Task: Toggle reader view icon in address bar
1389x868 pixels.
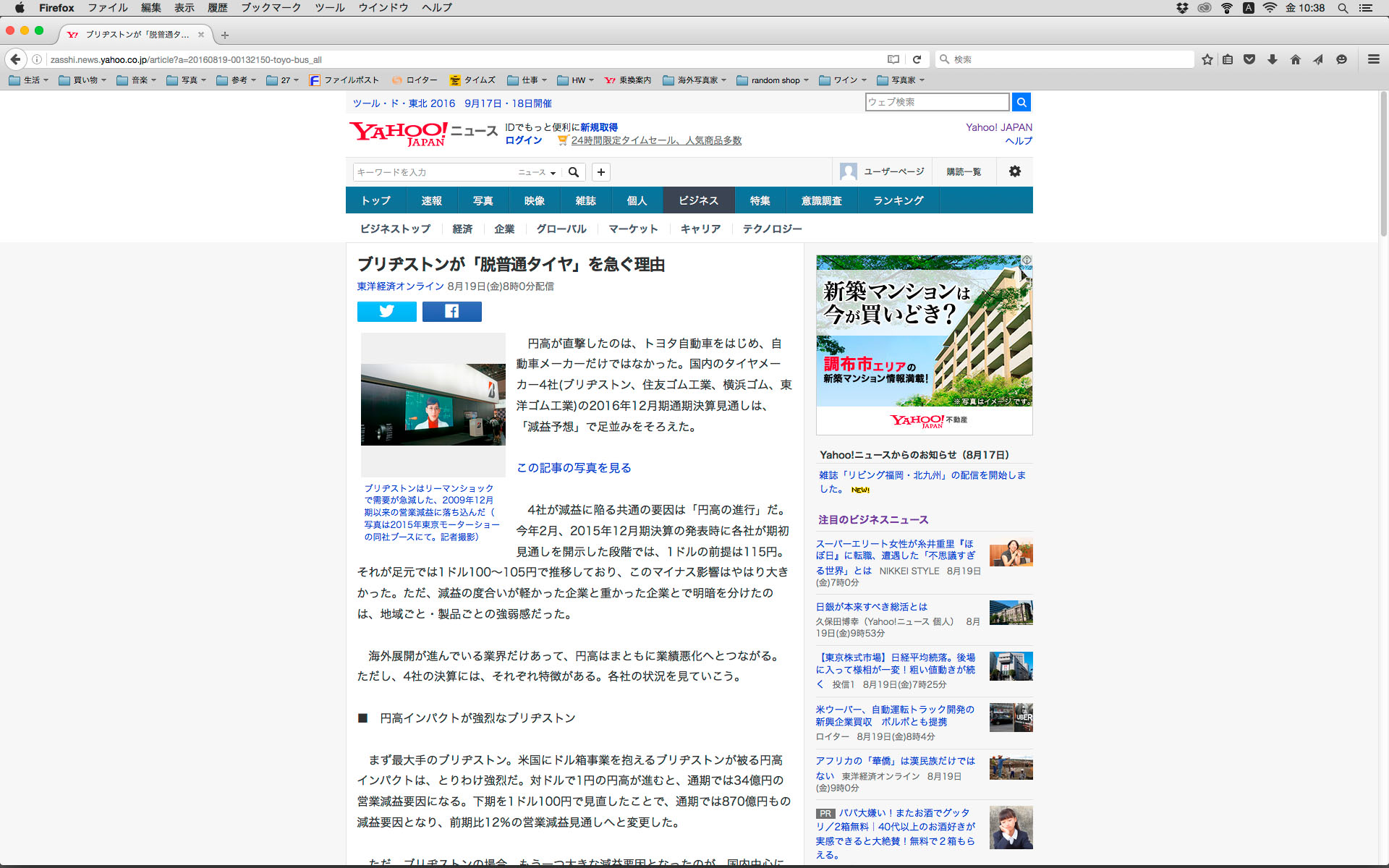Action: point(893,59)
